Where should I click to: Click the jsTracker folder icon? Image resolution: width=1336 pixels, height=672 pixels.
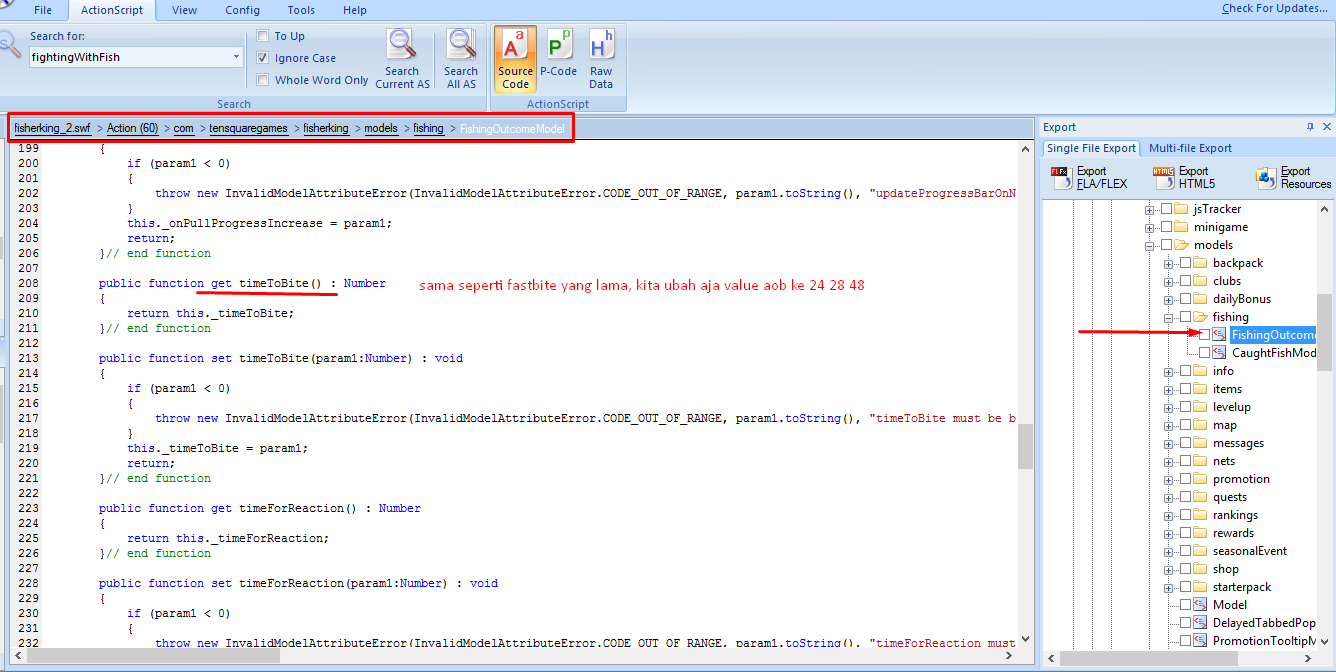pos(1181,209)
